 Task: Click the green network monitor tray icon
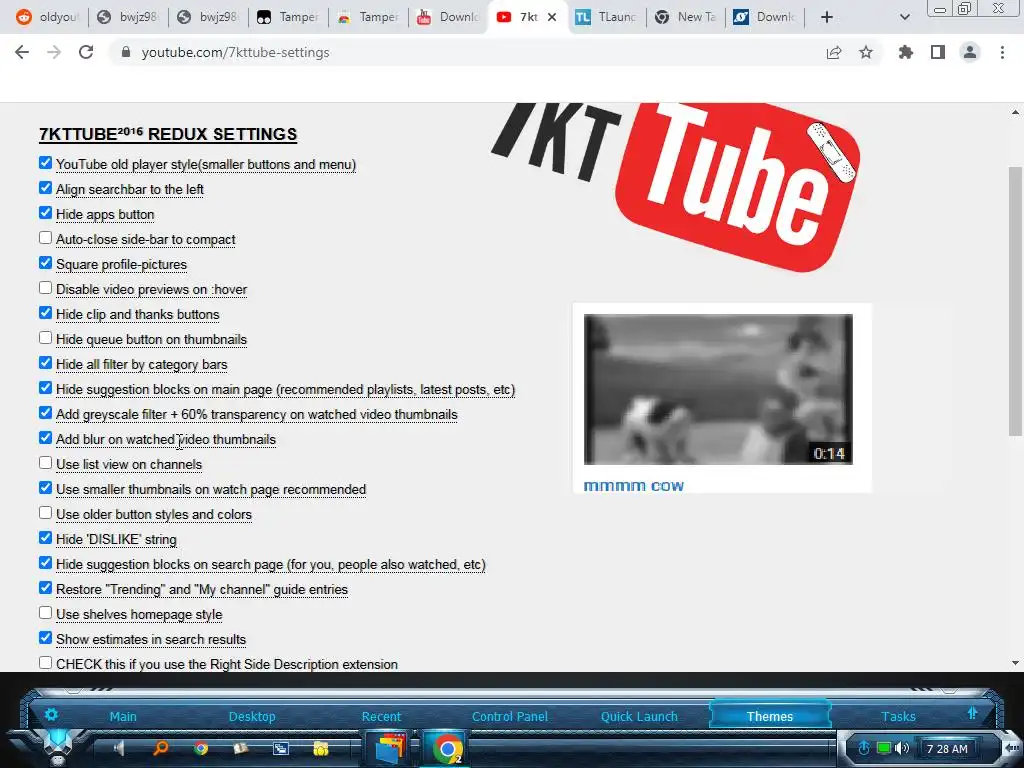click(x=884, y=748)
